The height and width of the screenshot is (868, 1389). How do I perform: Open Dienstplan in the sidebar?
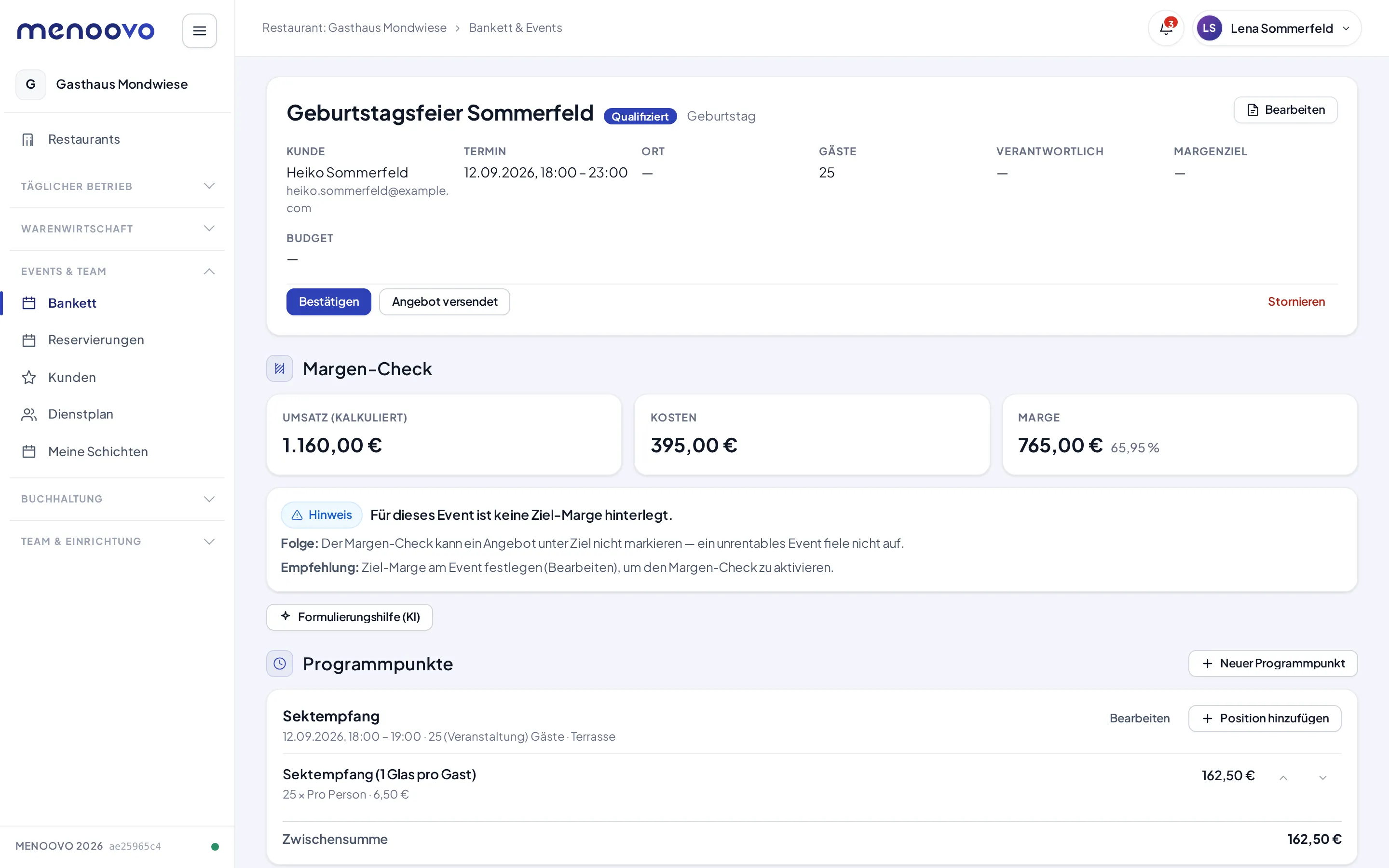point(117,415)
